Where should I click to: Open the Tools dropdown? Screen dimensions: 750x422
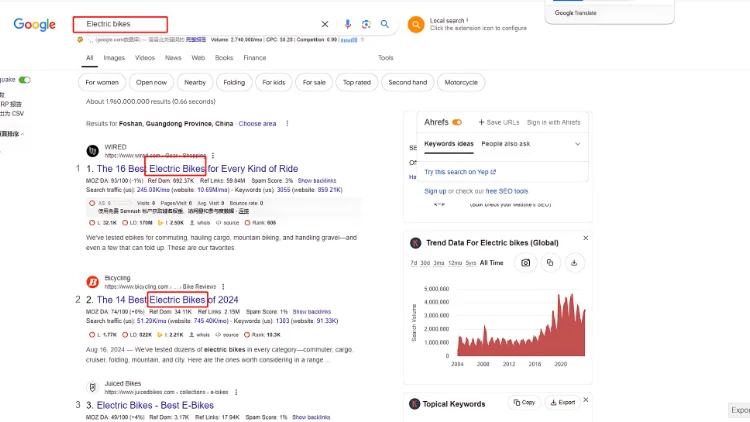click(386, 58)
